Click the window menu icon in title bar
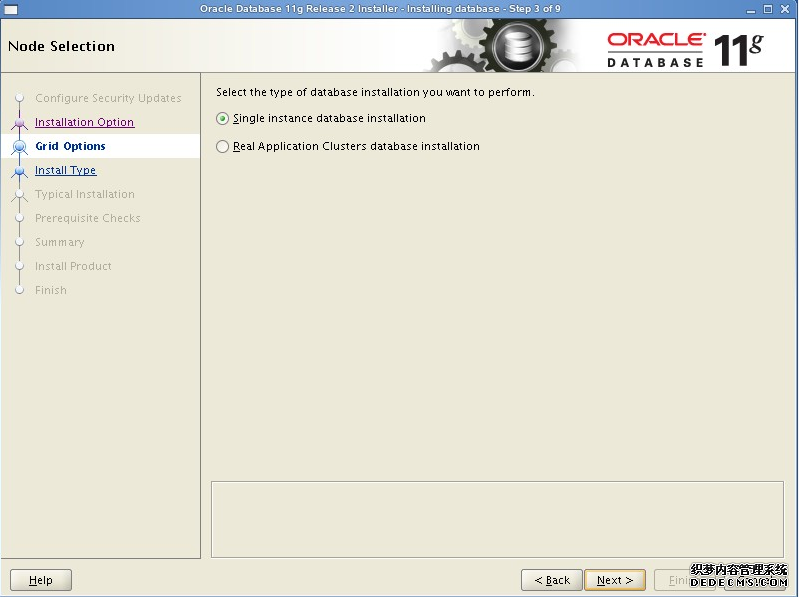799x597 pixels. tap(11, 9)
